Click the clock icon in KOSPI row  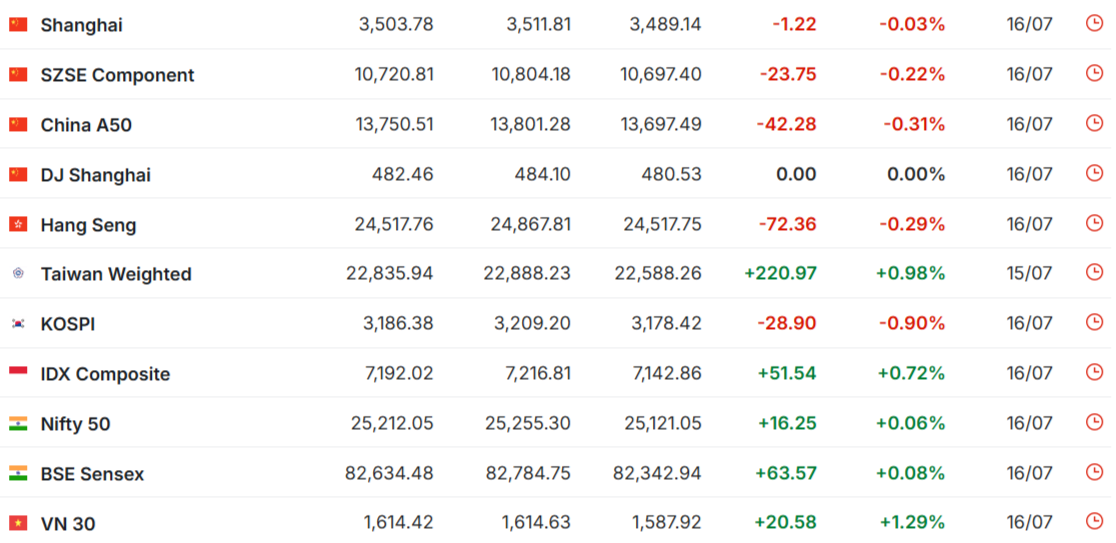1094,322
